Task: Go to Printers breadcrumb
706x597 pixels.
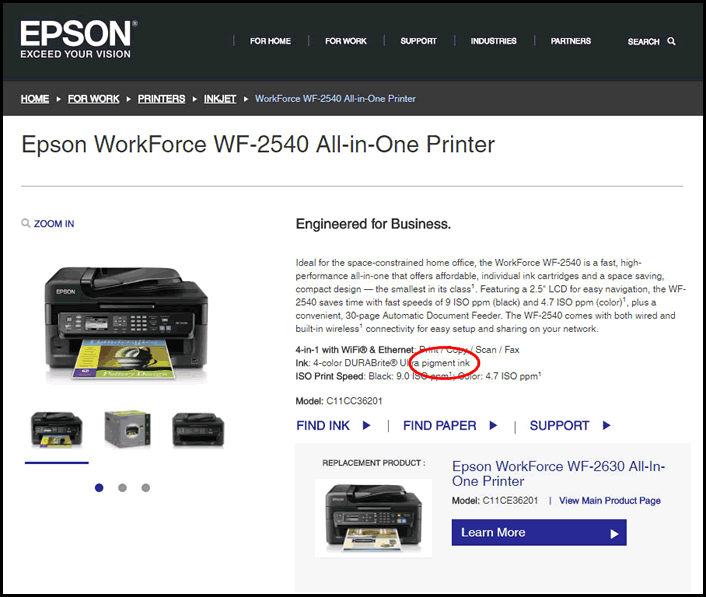Action: click(161, 99)
